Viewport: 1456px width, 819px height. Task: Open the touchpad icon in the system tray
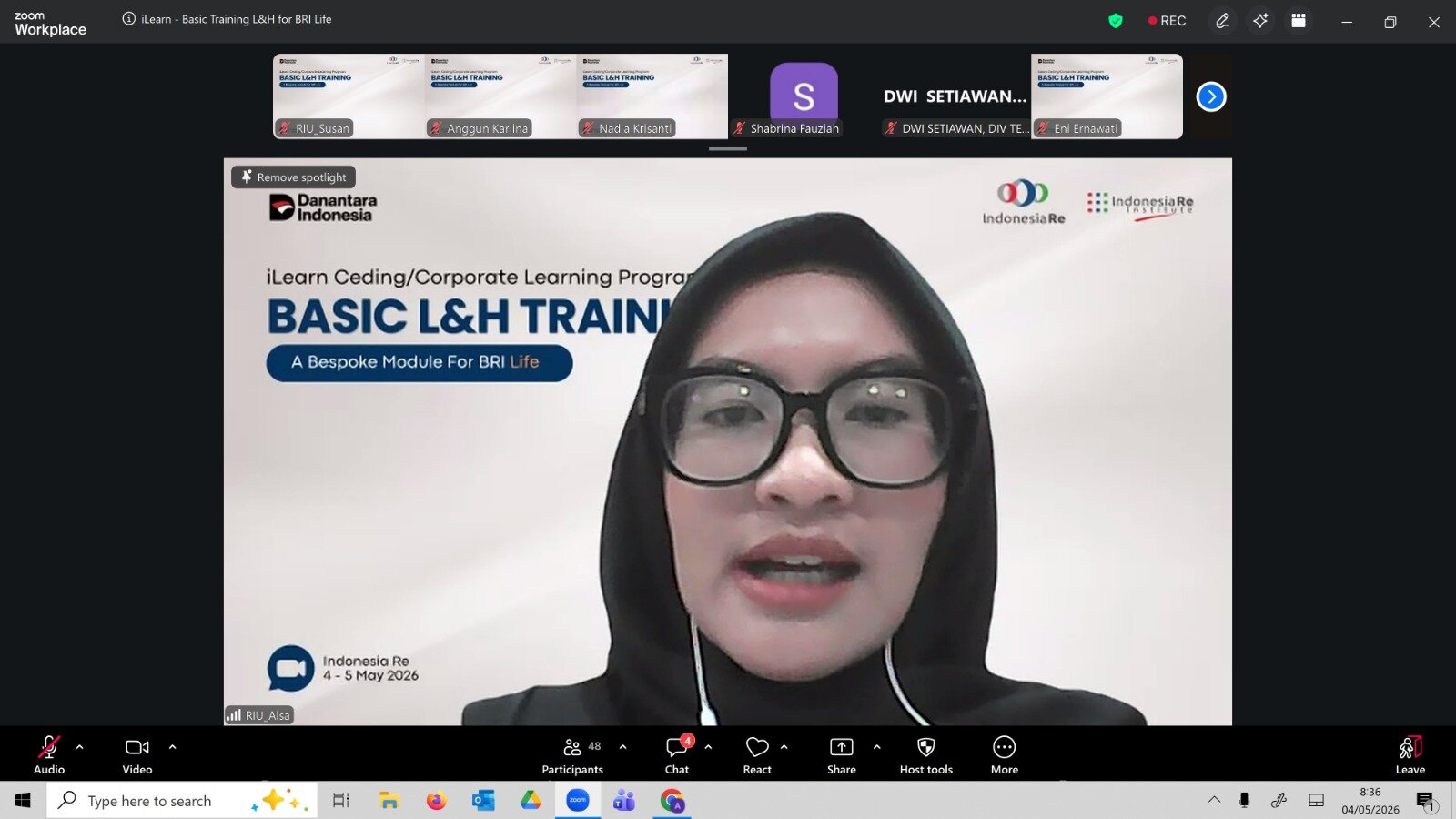pyautogui.click(x=1316, y=800)
